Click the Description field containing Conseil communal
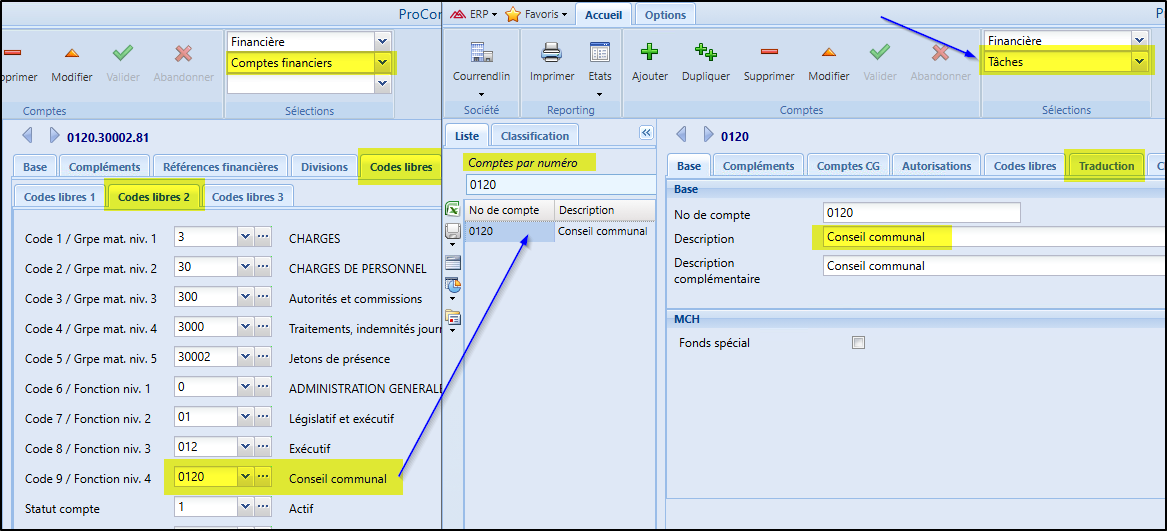 (990, 238)
